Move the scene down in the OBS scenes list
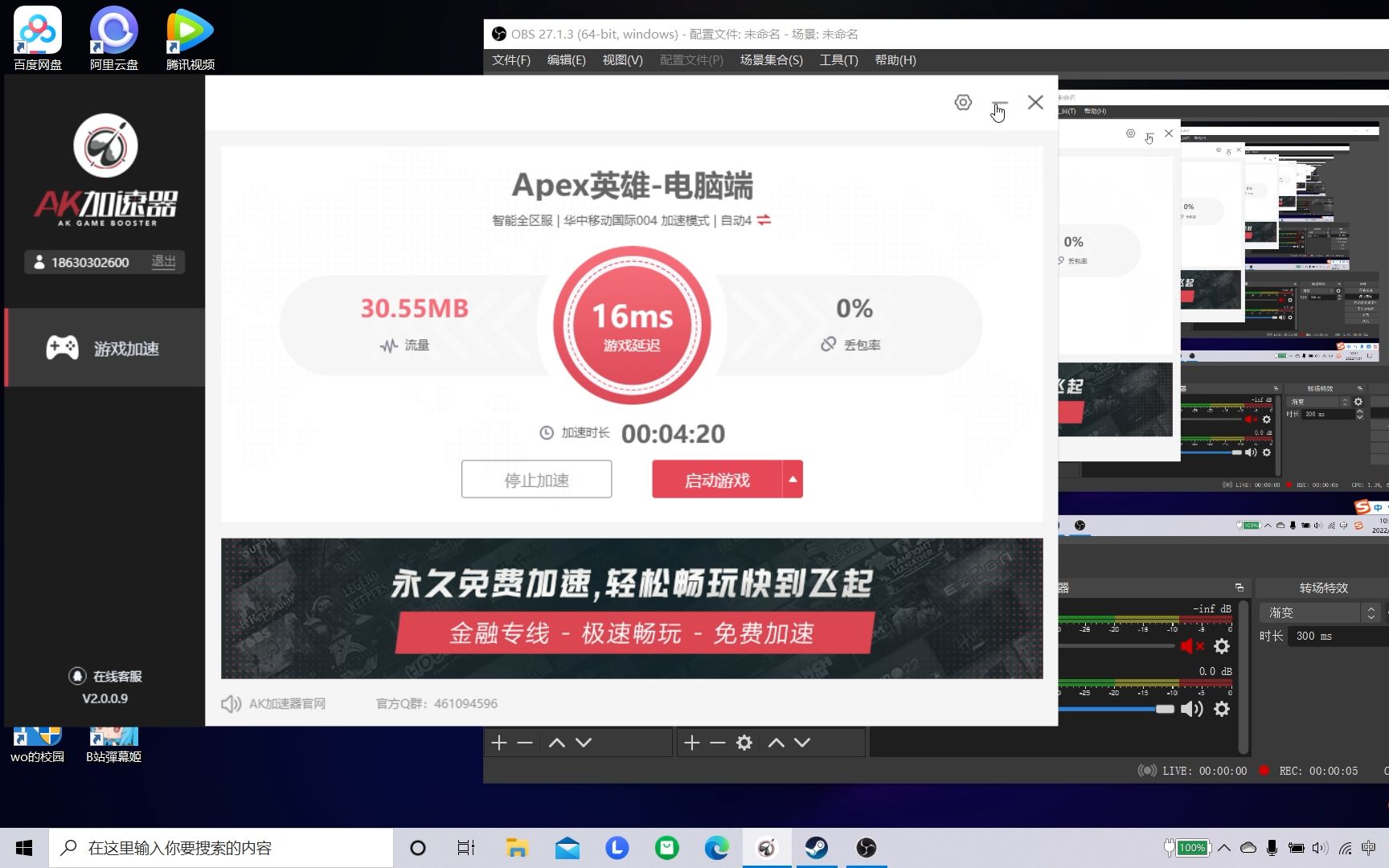This screenshot has height=868, width=1389. (x=584, y=743)
